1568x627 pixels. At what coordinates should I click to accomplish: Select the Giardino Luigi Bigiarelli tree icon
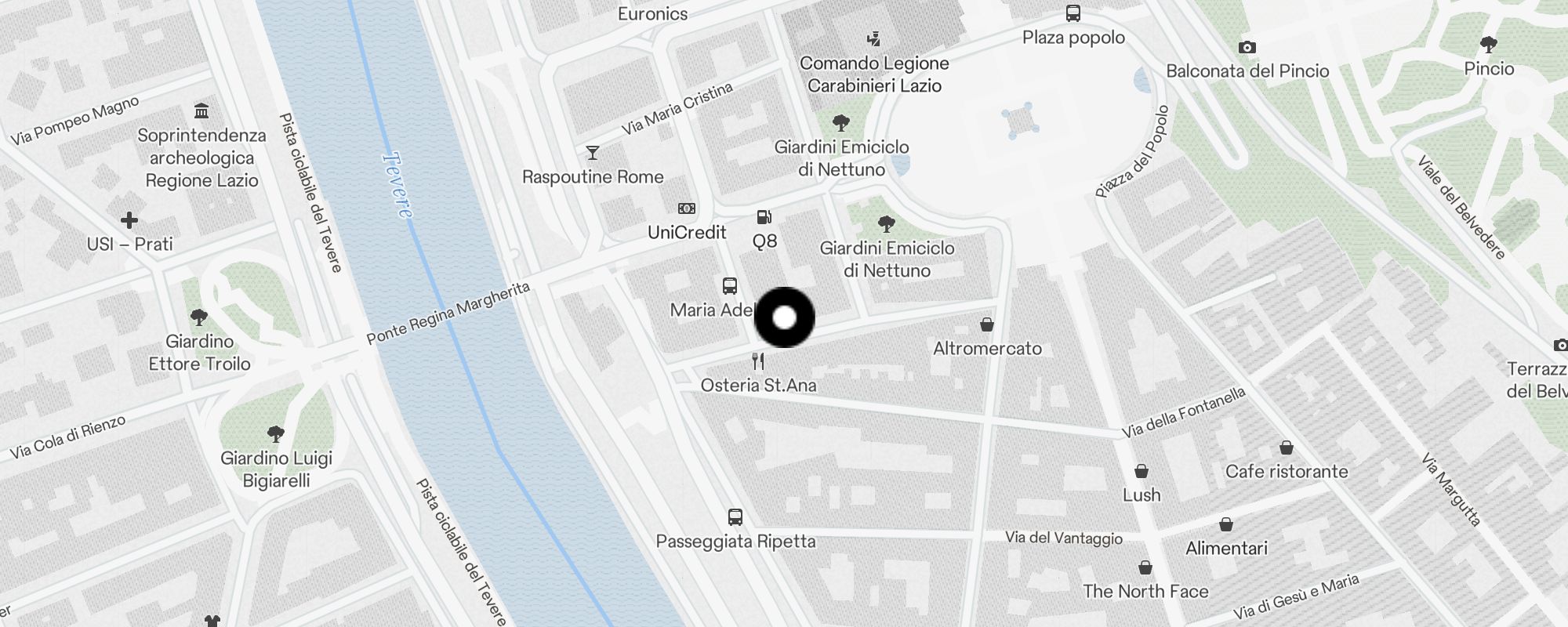point(275,434)
